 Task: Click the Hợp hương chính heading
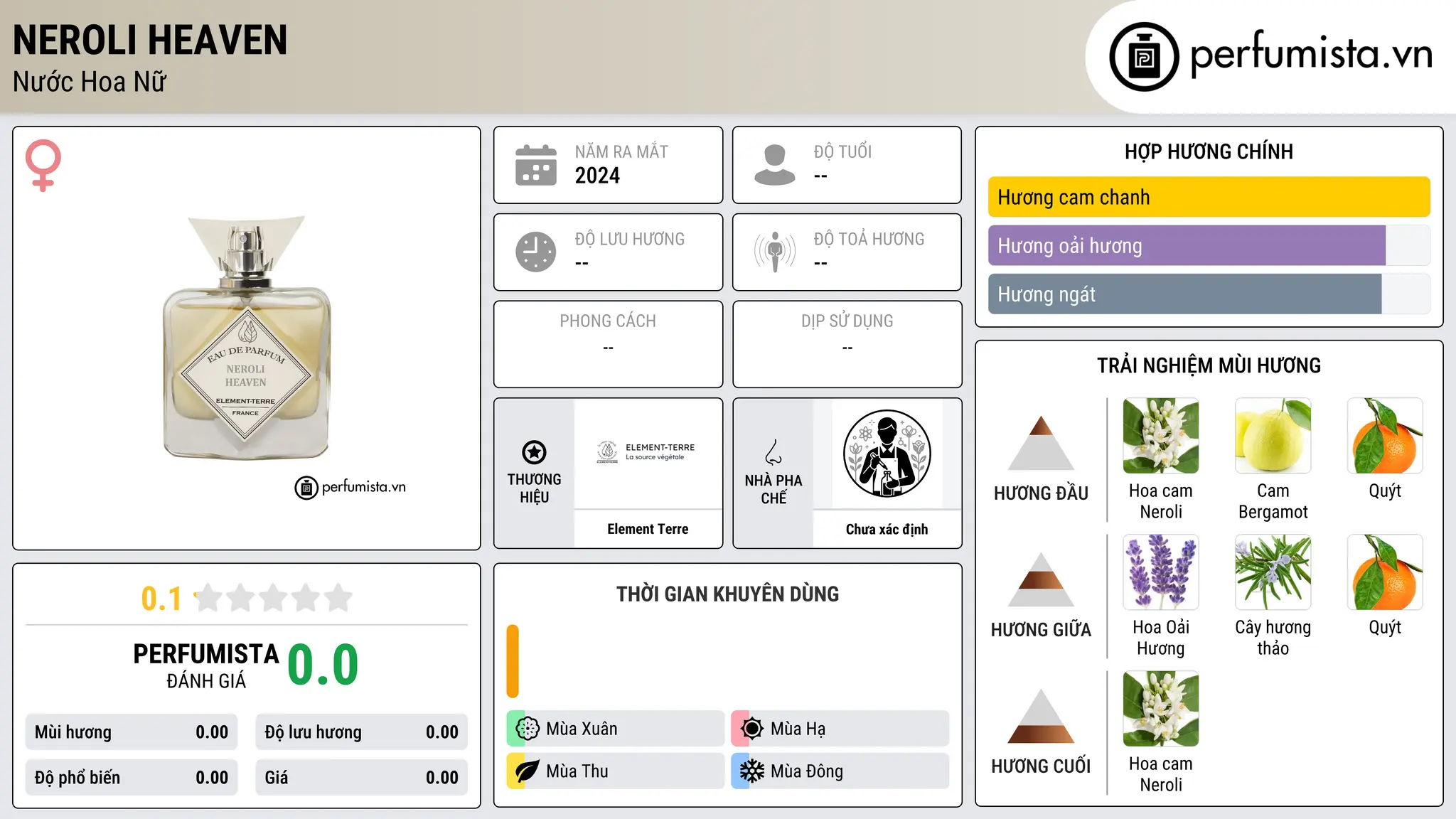[1209, 151]
